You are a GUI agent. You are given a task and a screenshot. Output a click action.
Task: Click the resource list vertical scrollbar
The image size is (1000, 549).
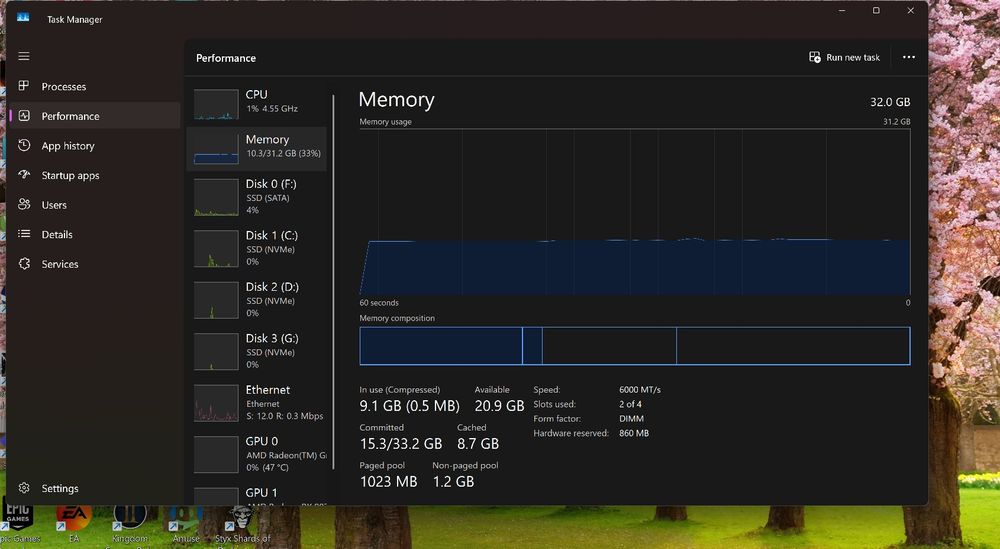click(x=333, y=281)
